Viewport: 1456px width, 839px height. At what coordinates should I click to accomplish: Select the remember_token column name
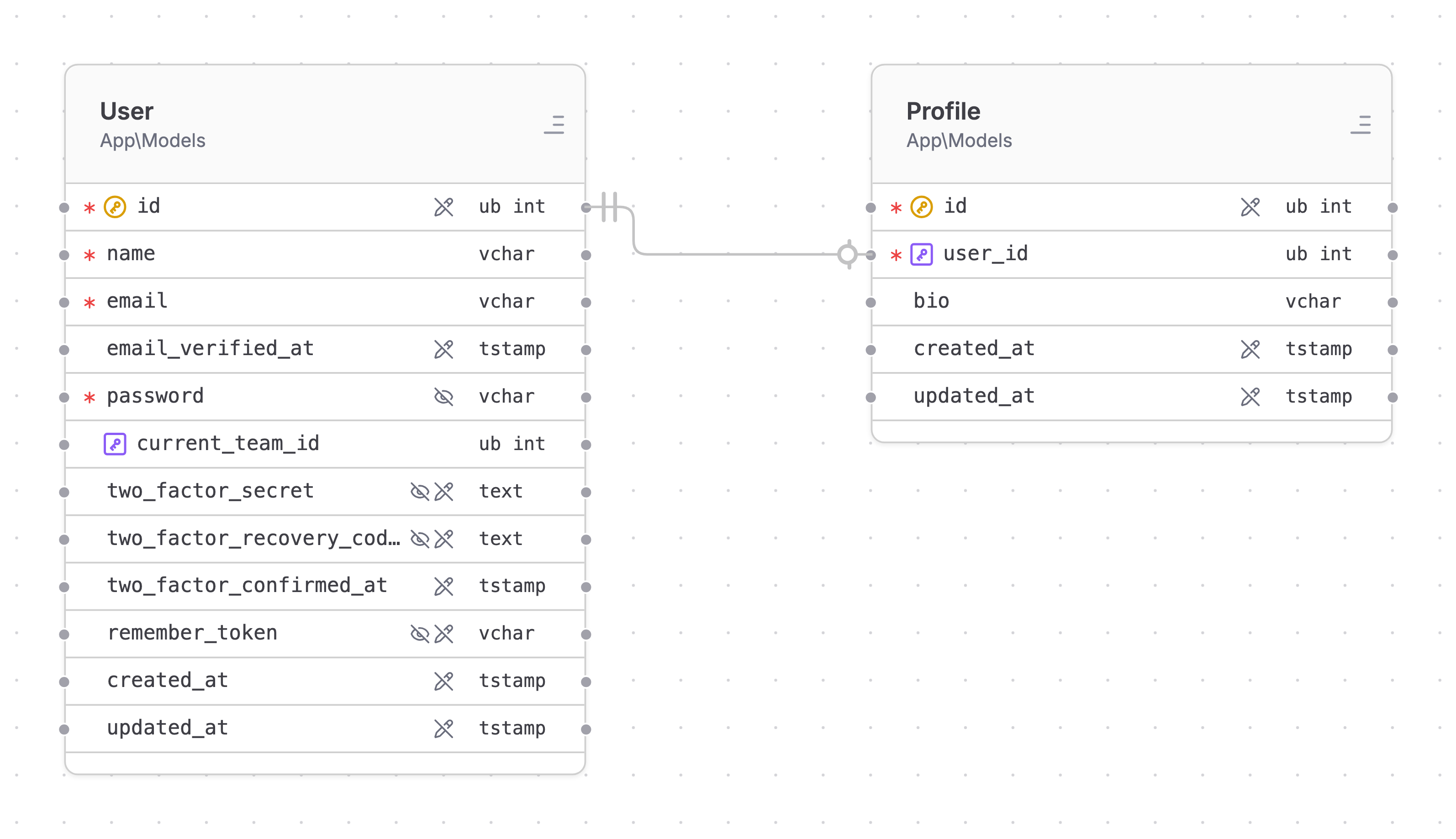(192, 633)
